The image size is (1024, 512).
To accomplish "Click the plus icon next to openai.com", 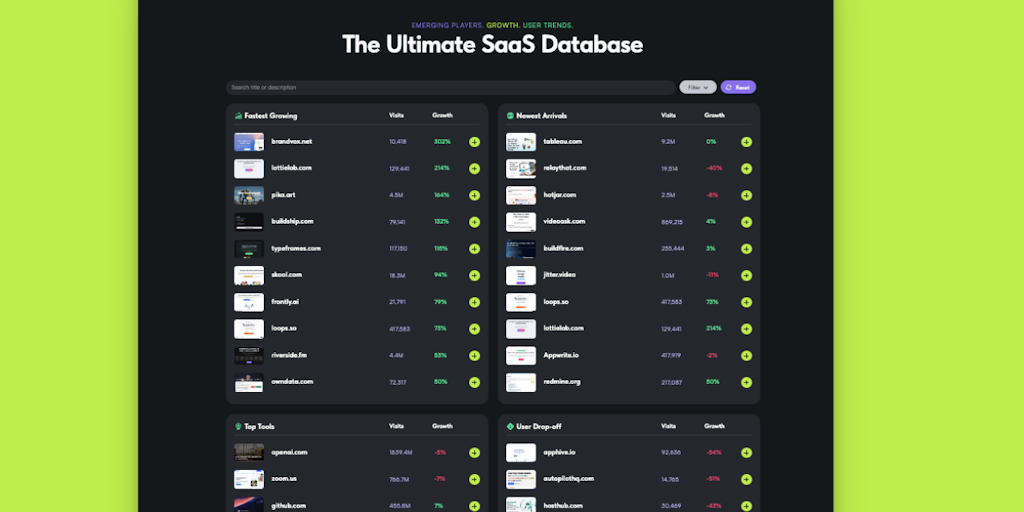I will pyautogui.click(x=474, y=453).
